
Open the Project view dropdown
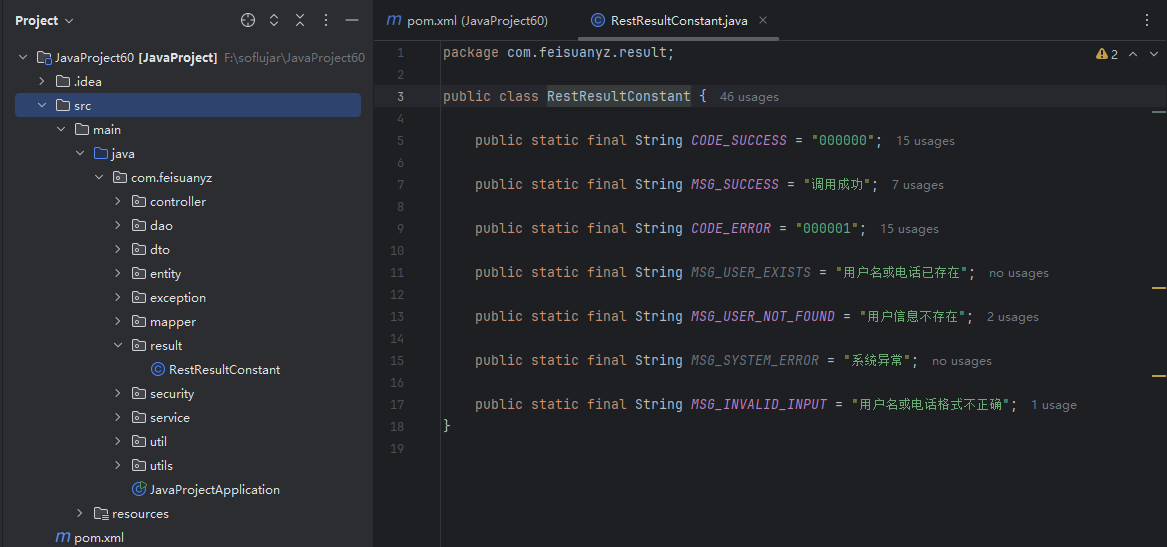(x=44, y=21)
